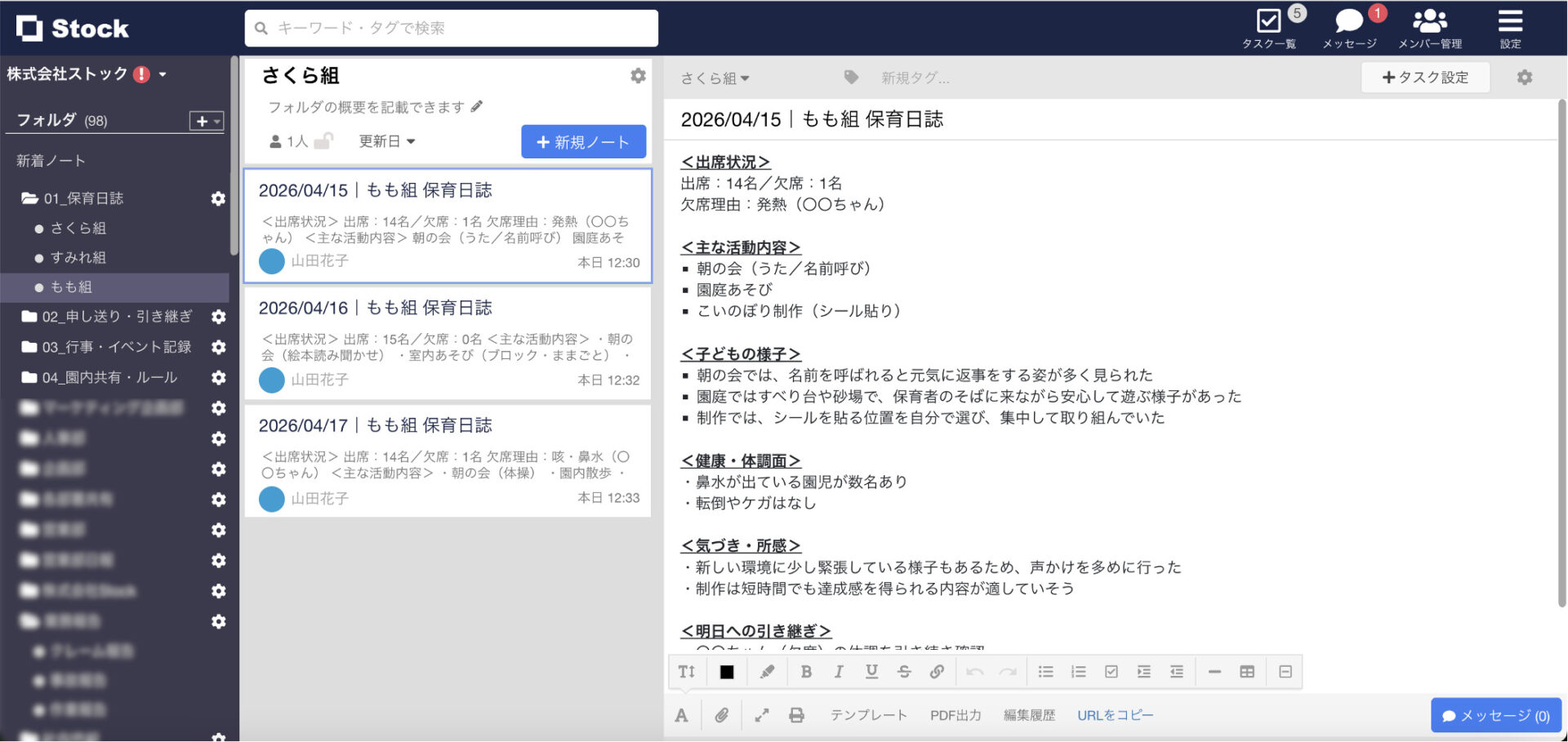This screenshot has height=742, width=1568.
Task: Copy the note URL via URLをコピー
Action: click(1116, 715)
